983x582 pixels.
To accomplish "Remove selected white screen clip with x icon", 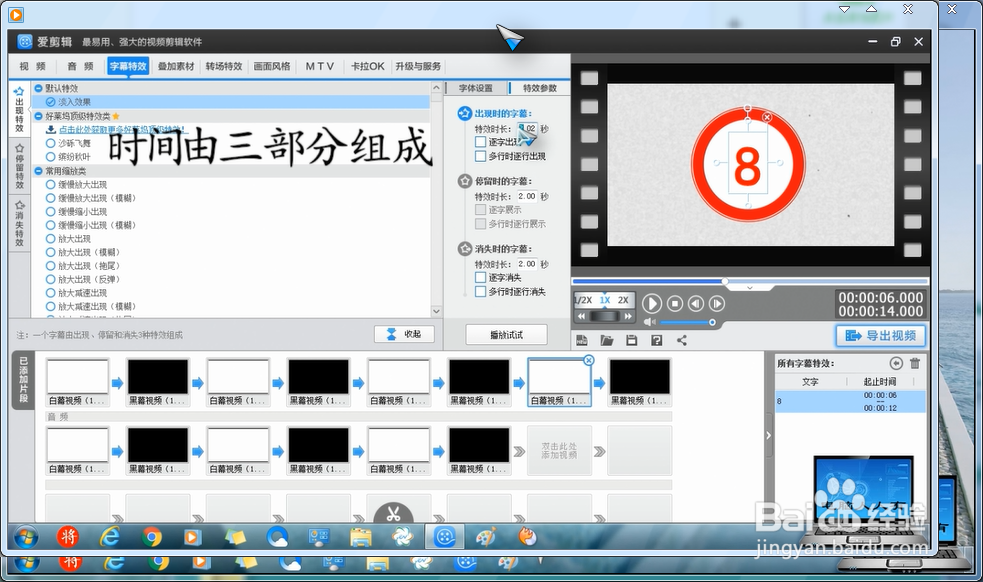I will tap(588, 360).
